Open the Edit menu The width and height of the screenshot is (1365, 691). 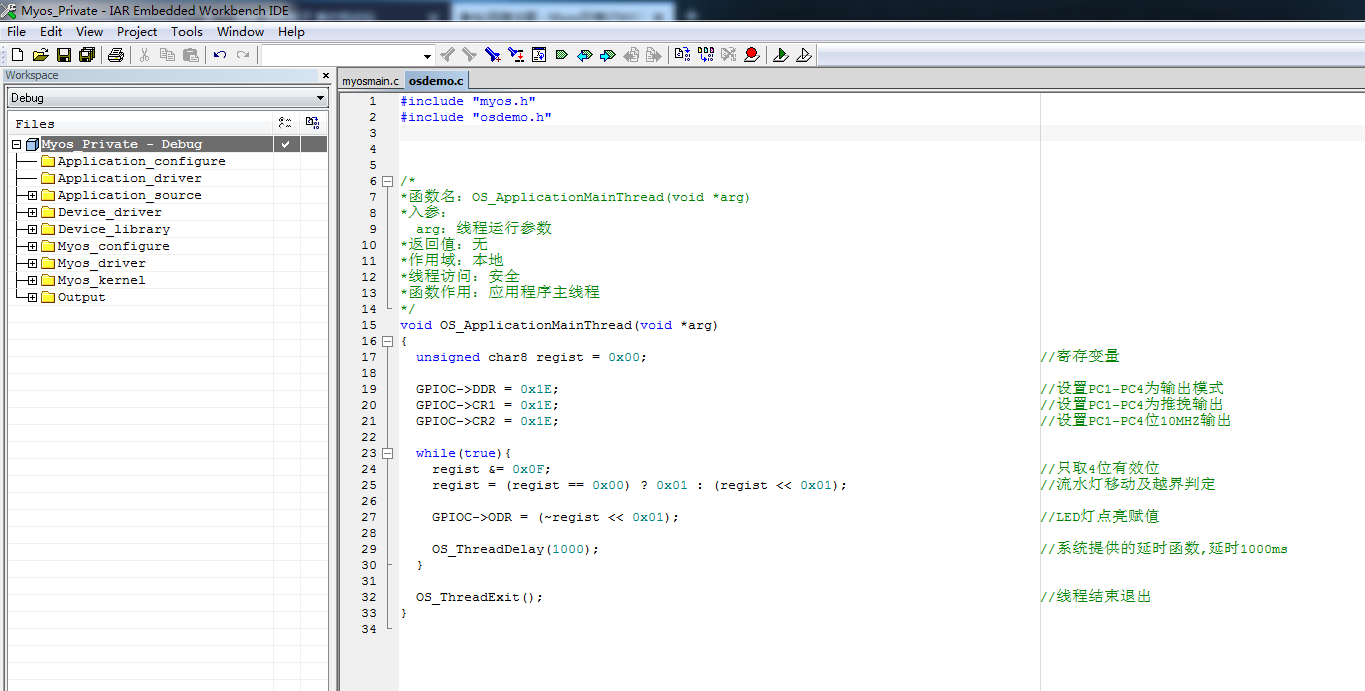click(51, 31)
